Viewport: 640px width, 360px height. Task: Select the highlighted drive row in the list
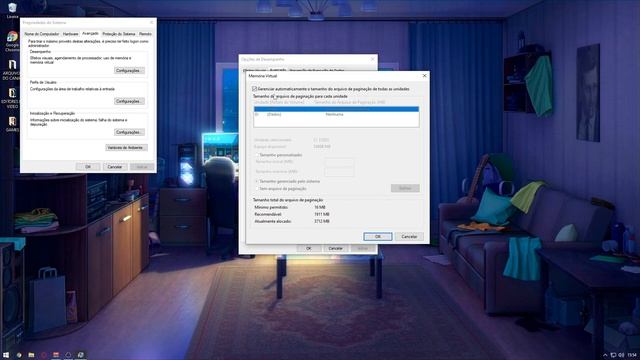click(336, 109)
